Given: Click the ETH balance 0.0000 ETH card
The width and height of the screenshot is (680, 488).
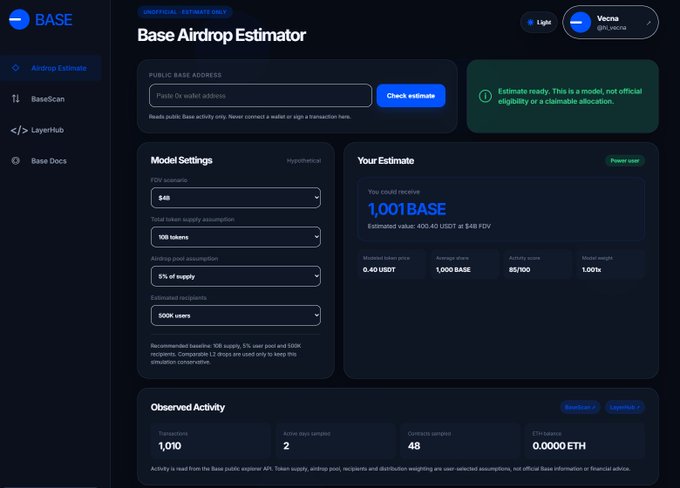Looking at the screenshot, I should [x=585, y=441].
